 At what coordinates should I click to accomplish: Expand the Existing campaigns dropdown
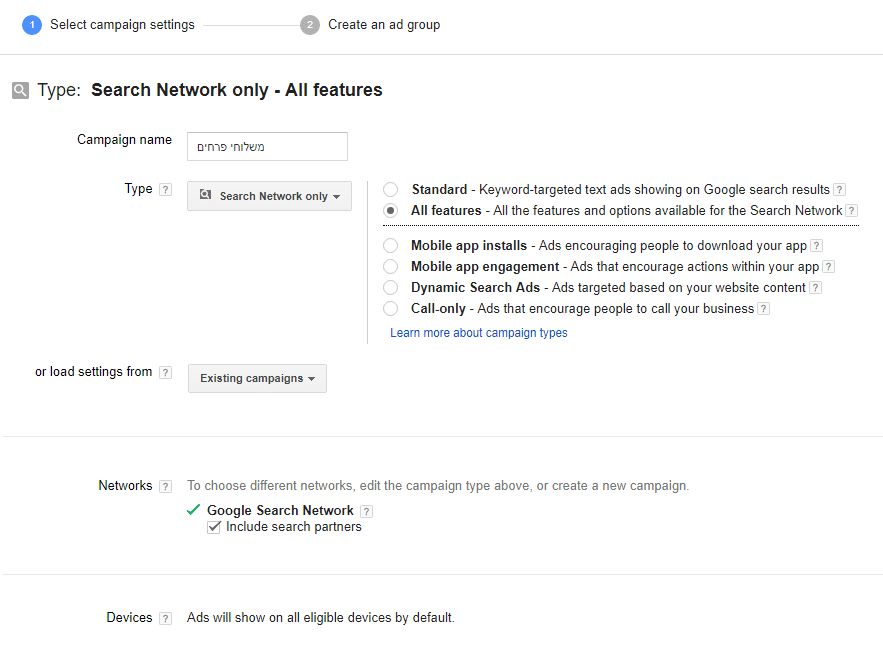coord(257,378)
